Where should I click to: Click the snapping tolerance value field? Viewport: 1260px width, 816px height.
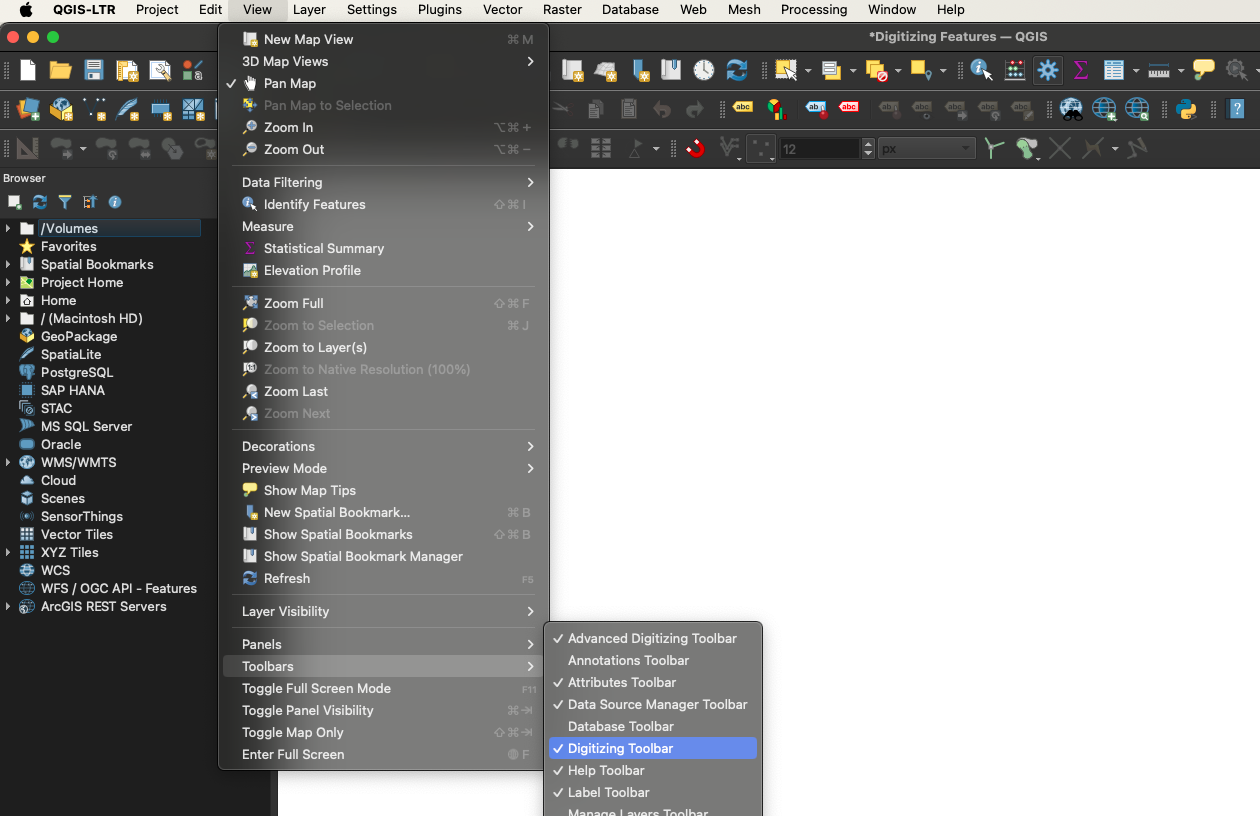(819, 148)
